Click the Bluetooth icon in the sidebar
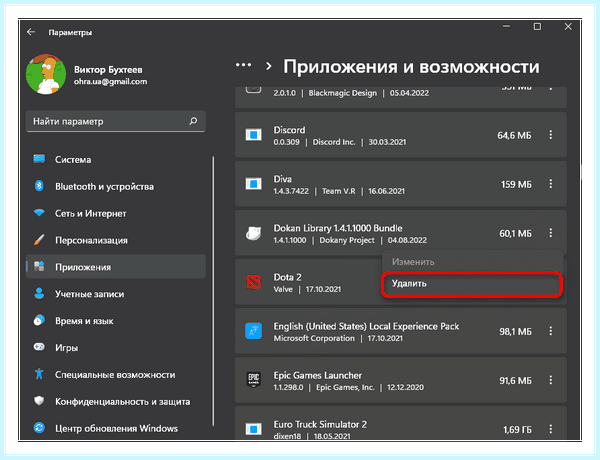 point(39,186)
